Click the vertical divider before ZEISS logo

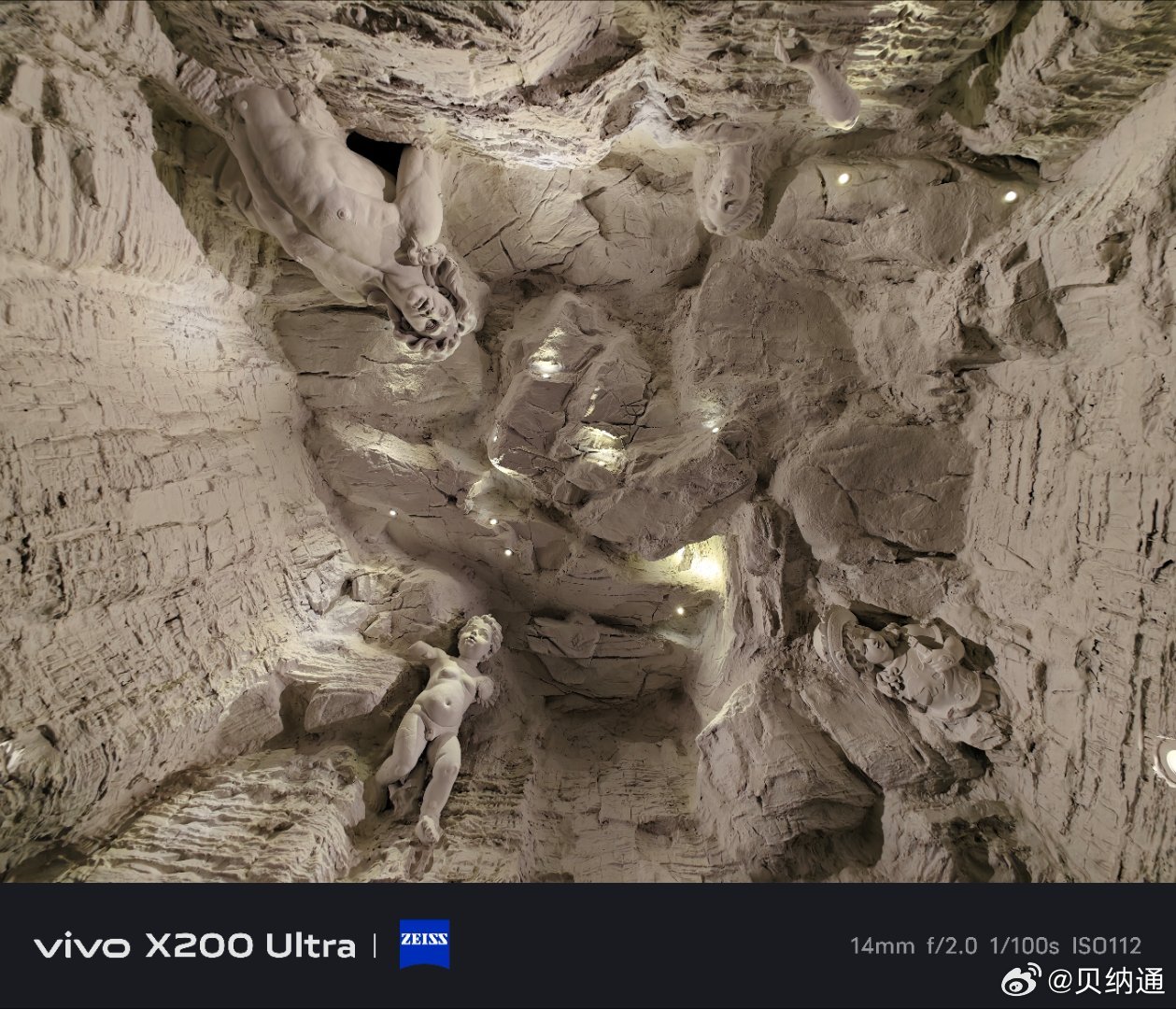tap(375, 945)
